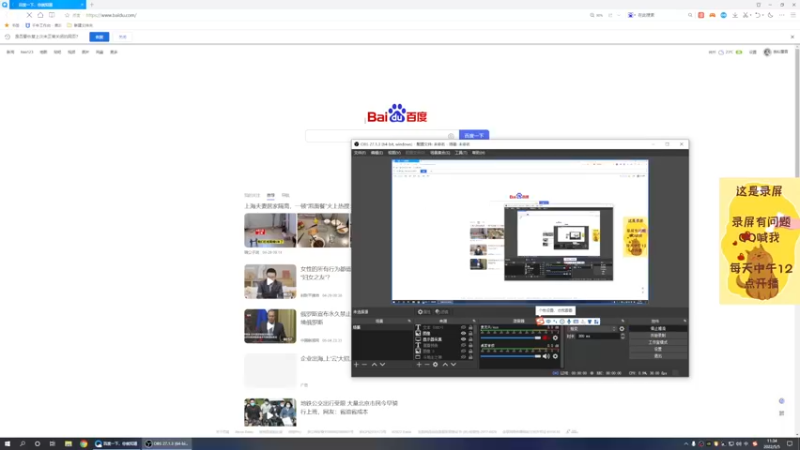Click the red extension icon in browser toolbar
The width and height of the screenshot is (800, 450).
click(x=701, y=15)
